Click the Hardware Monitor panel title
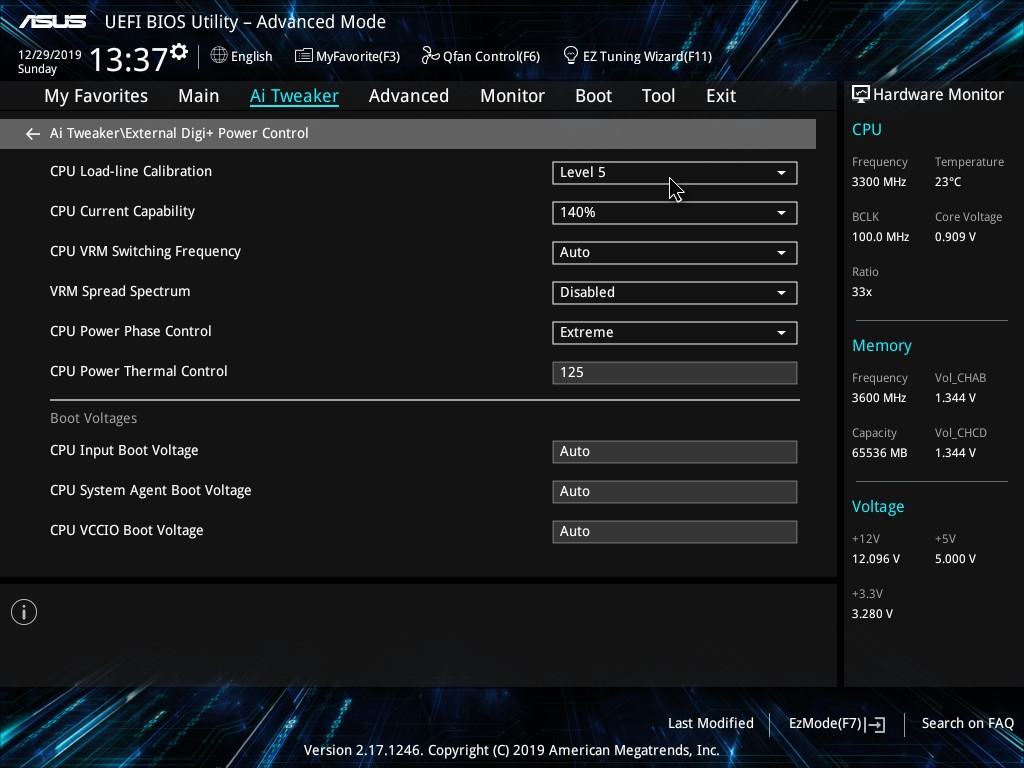 pos(938,94)
